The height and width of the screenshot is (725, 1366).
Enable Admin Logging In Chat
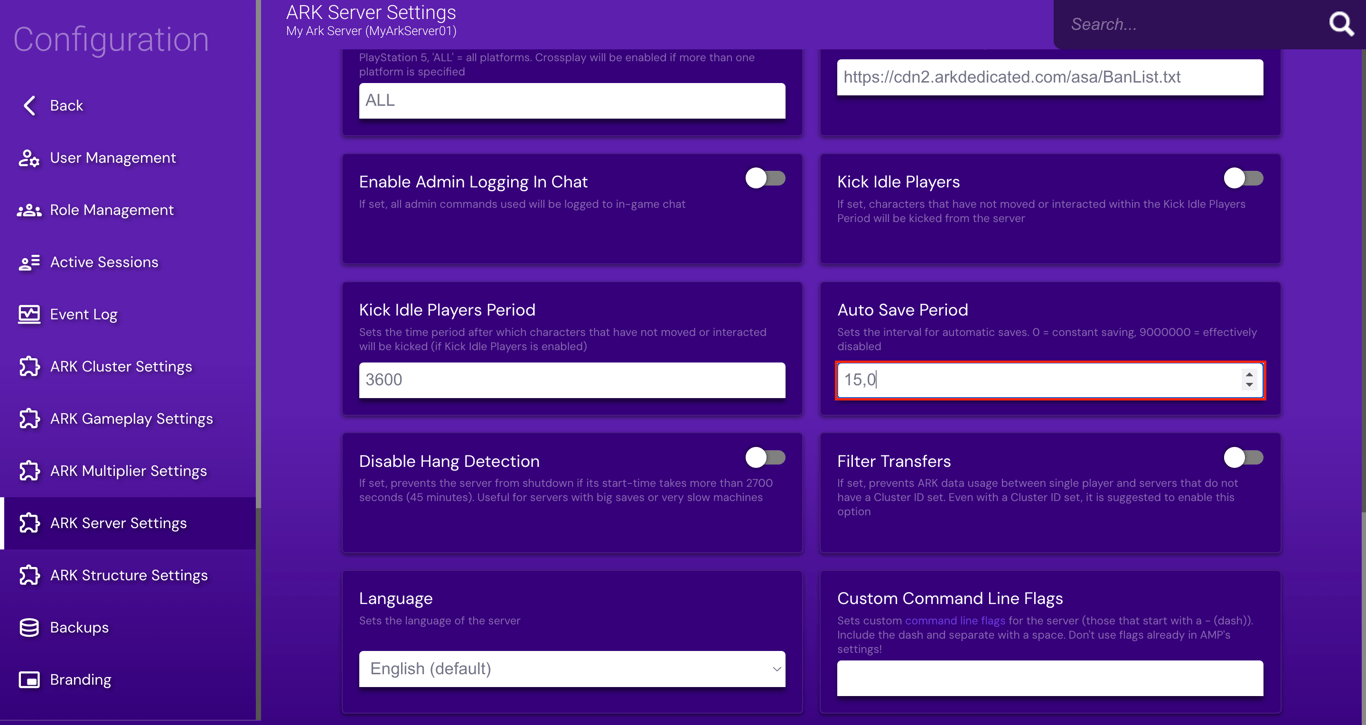point(765,178)
